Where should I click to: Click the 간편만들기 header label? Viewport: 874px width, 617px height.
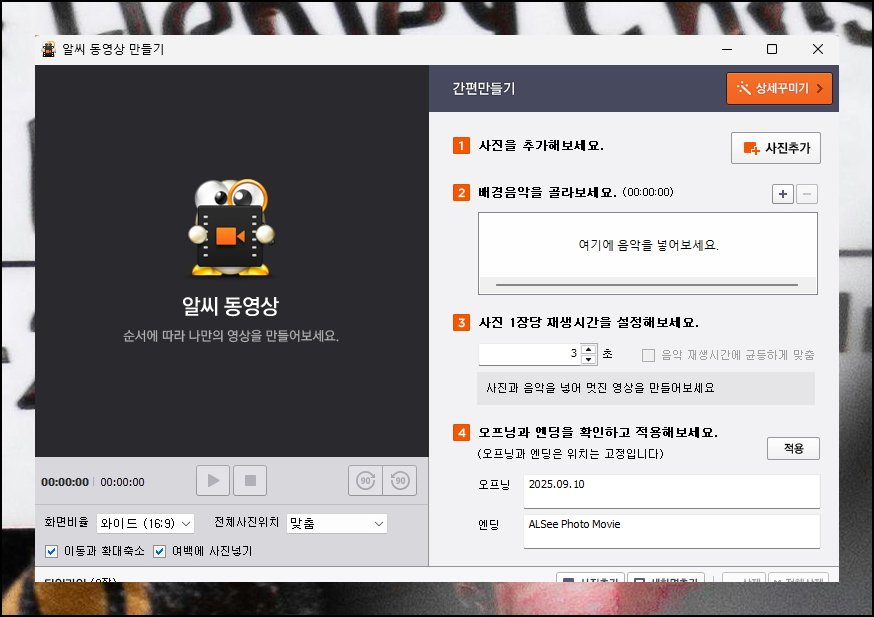pyautogui.click(x=483, y=88)
